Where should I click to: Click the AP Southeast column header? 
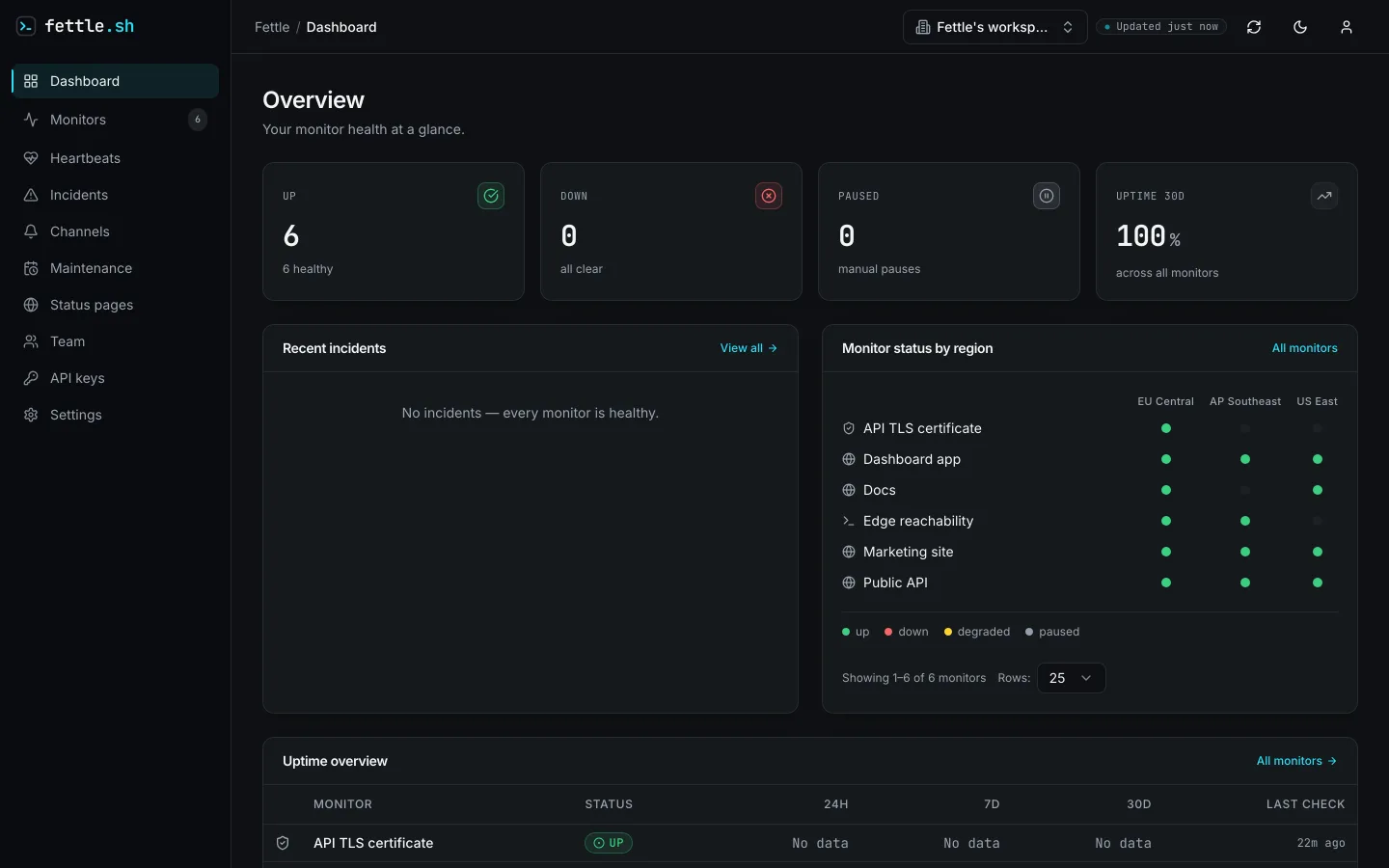pyautogui.click(x=1245, y=401)
